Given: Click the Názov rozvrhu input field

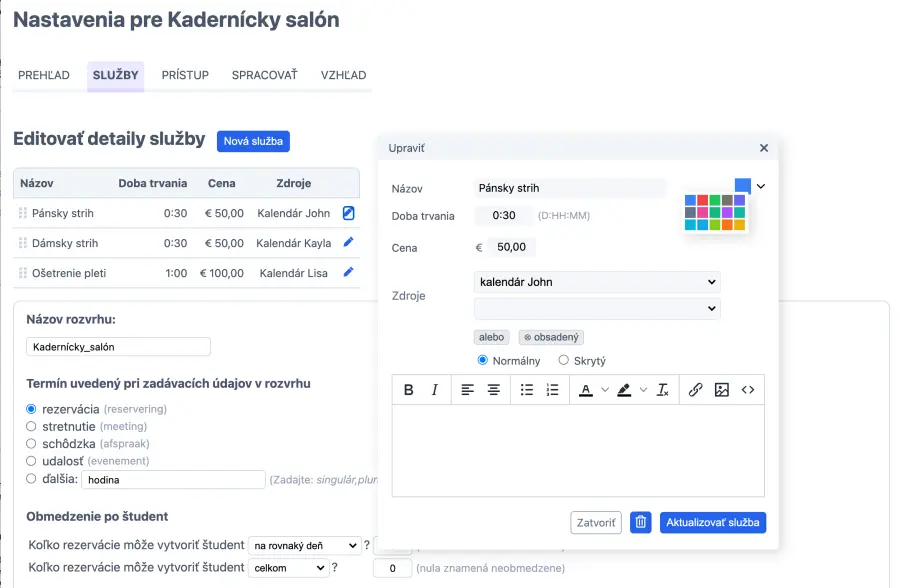Looking at the screenshot, I should 118,346.
